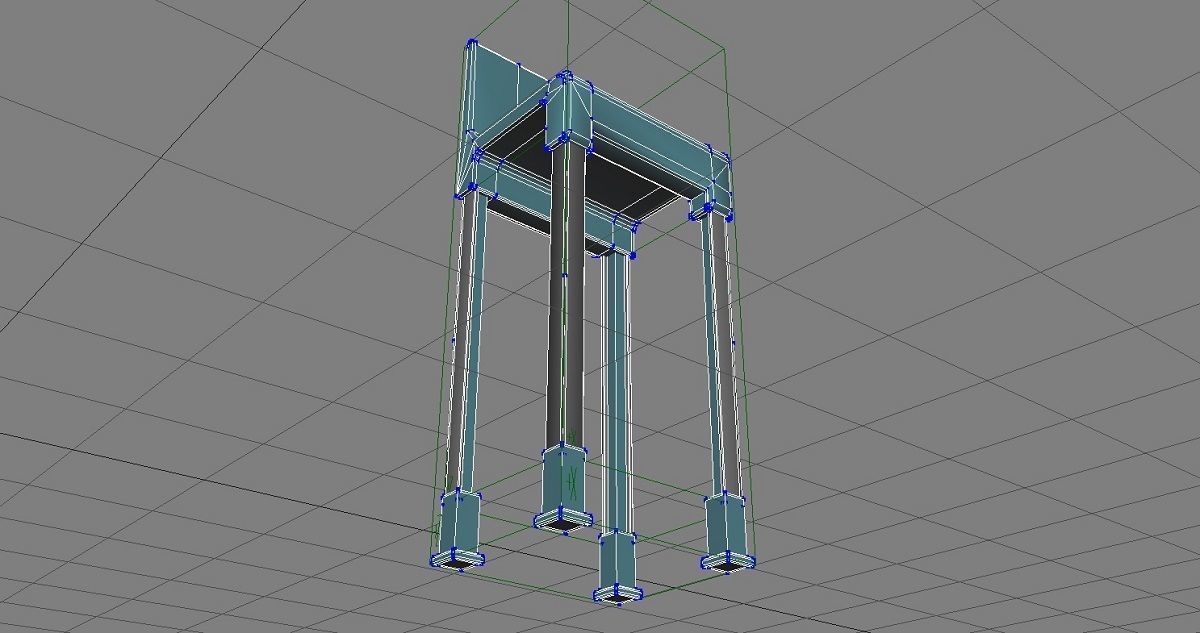Click the back leg's foot block near center
The height and width of the screenshot is (633, 1200).
point(562,489)
